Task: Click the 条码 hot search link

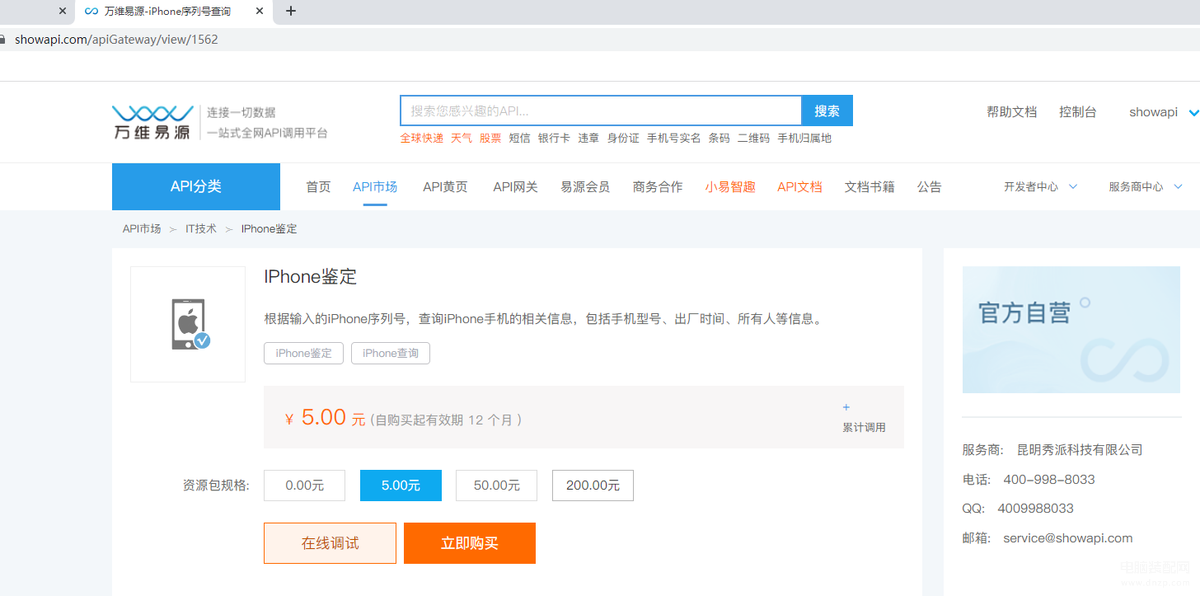Action: [x=719, y=138]
